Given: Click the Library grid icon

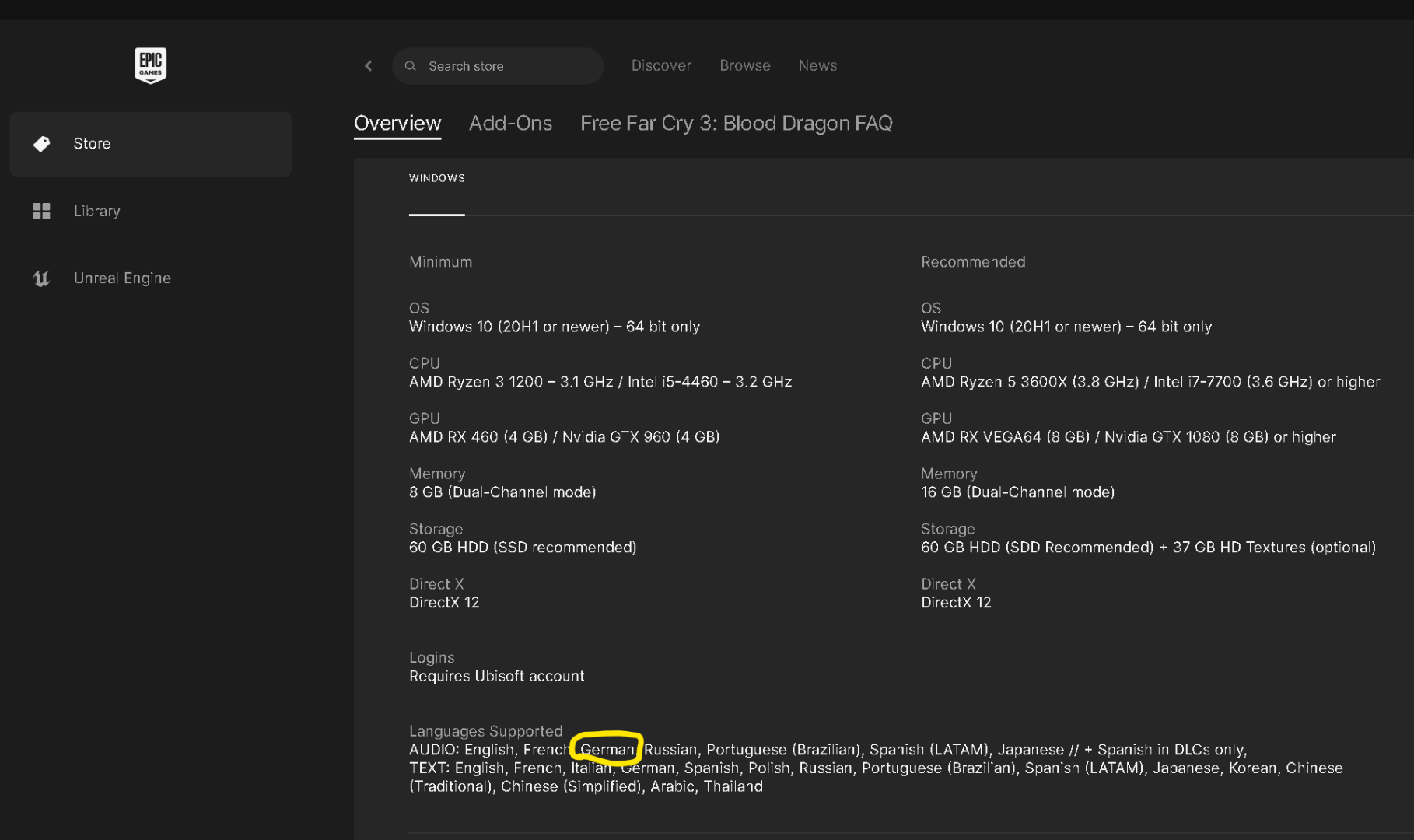Looking at the screenshot, I should 42,211.
